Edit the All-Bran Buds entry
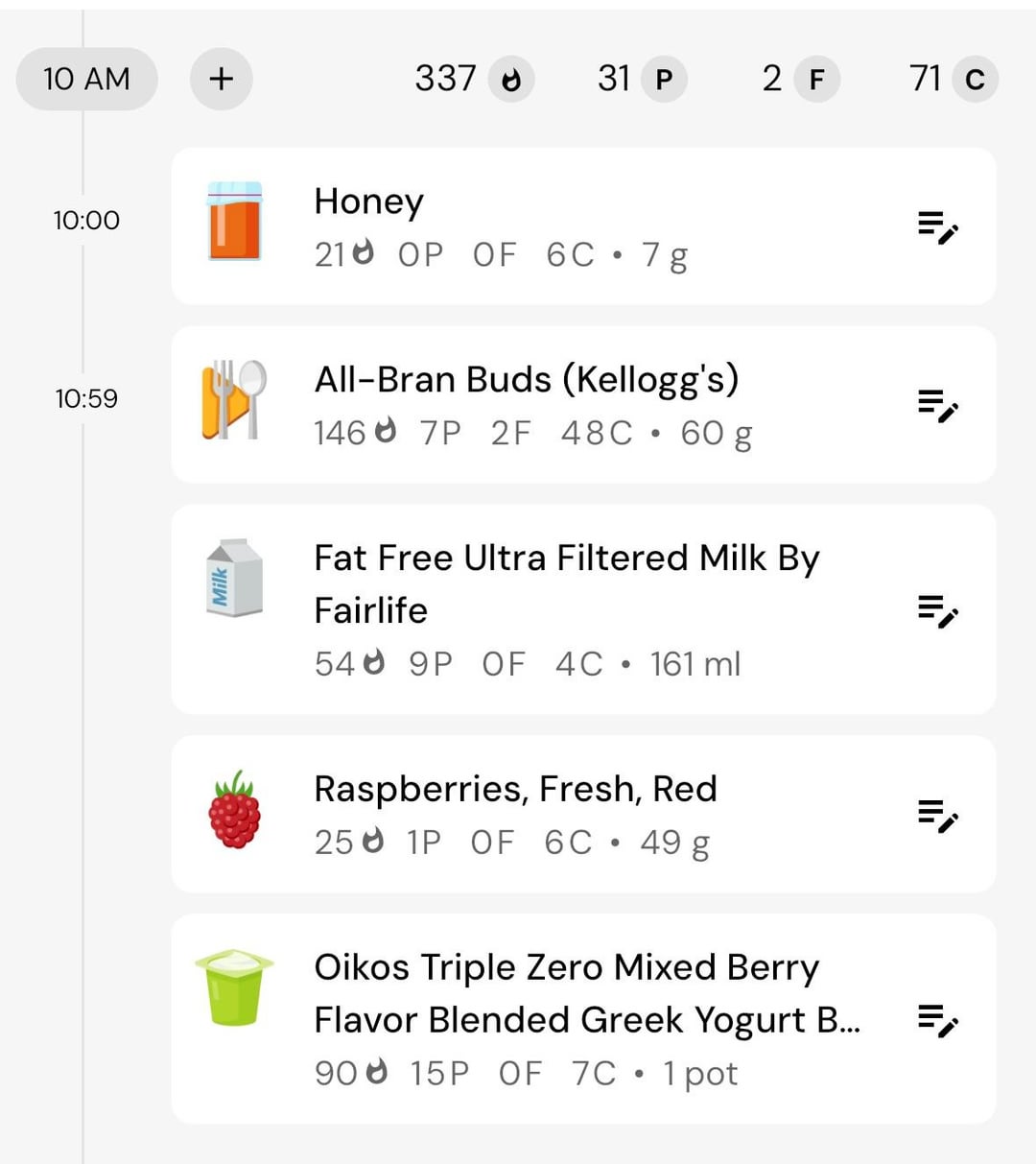 (937, 406)
